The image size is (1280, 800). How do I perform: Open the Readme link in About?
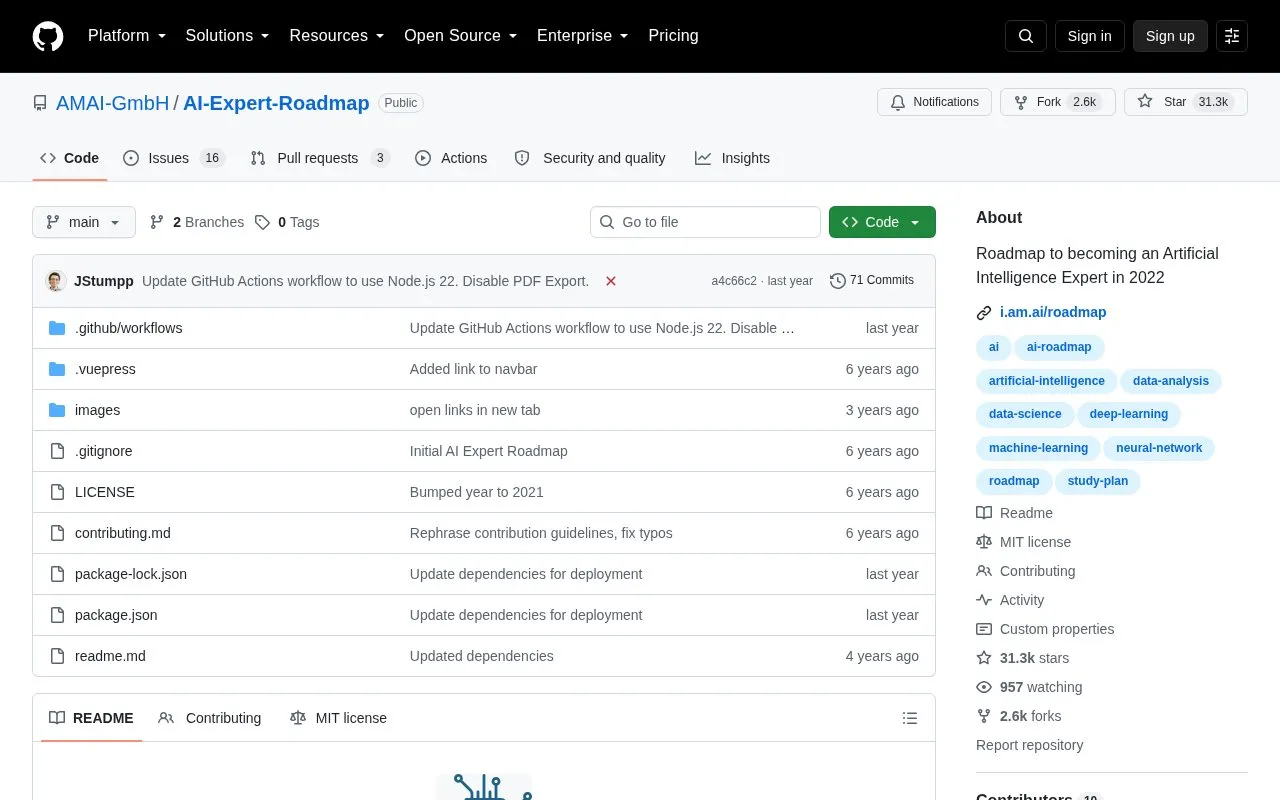click(1014, 513)
